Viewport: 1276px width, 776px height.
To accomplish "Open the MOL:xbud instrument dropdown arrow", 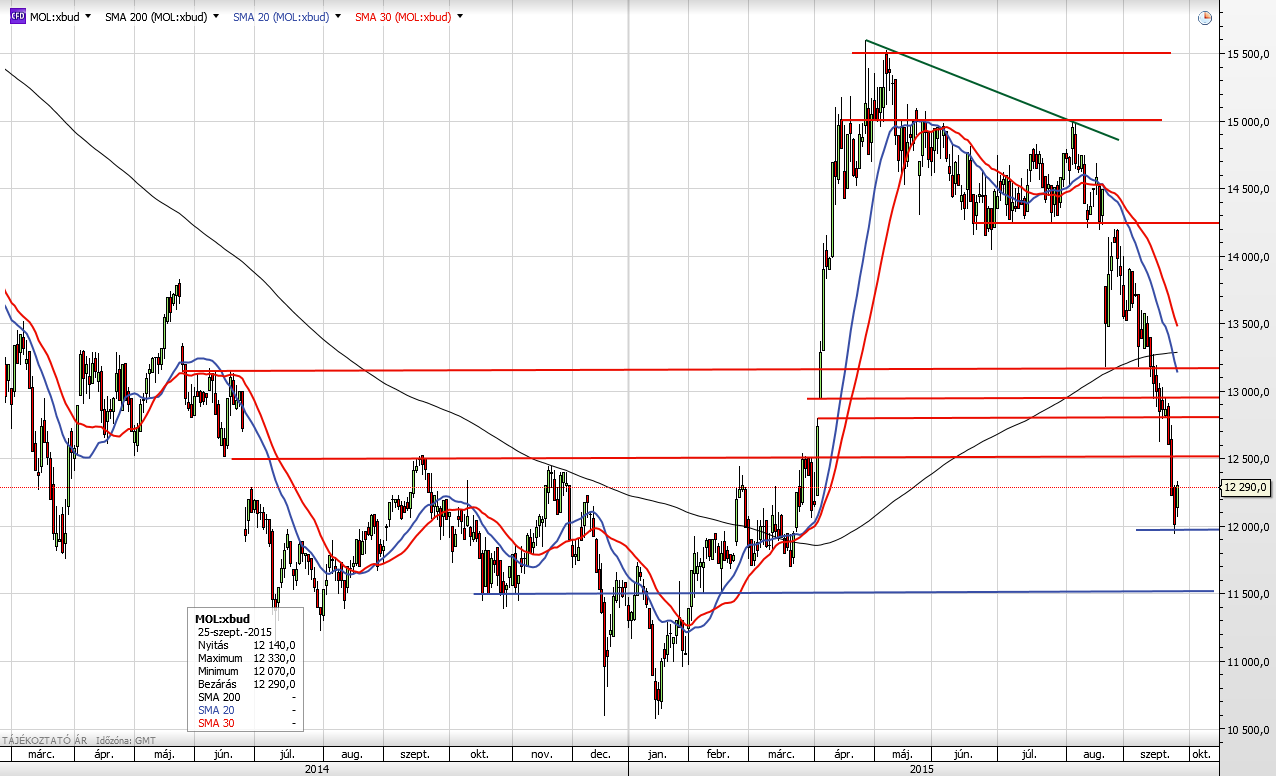I will [89, 17].
